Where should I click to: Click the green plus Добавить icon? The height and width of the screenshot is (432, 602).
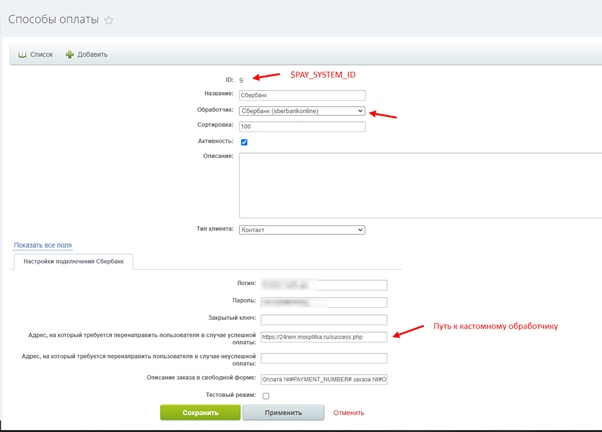[70, 54]
